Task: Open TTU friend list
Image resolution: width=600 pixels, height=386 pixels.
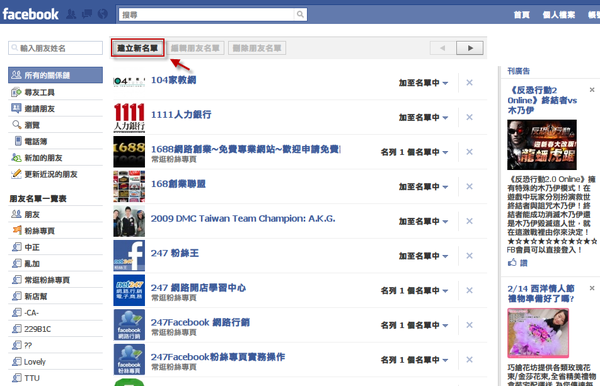Action: click(x=55, y=378)
